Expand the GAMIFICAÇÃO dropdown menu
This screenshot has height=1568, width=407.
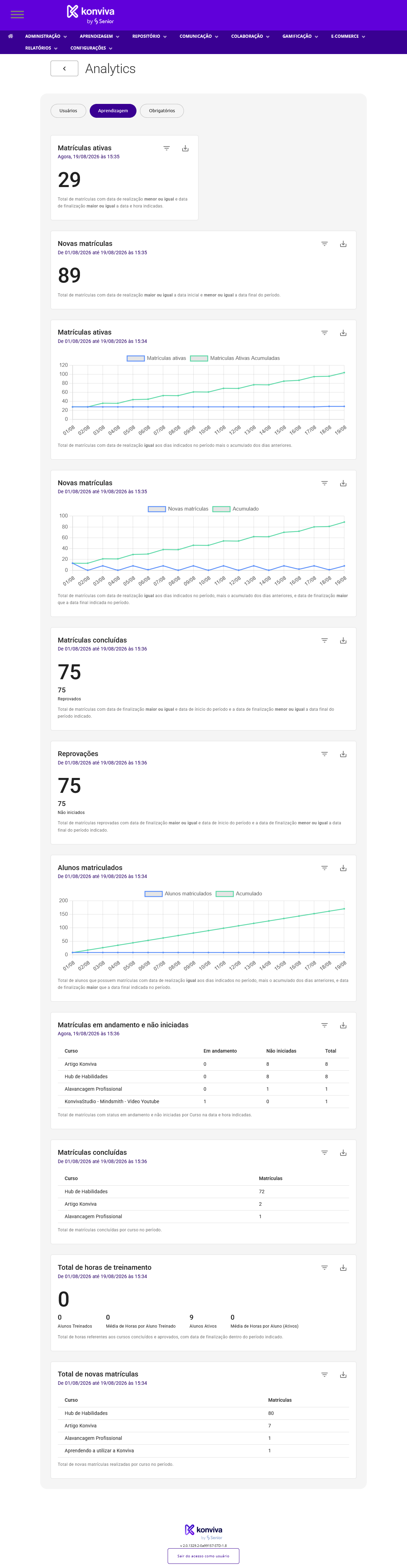pos(300,36)
